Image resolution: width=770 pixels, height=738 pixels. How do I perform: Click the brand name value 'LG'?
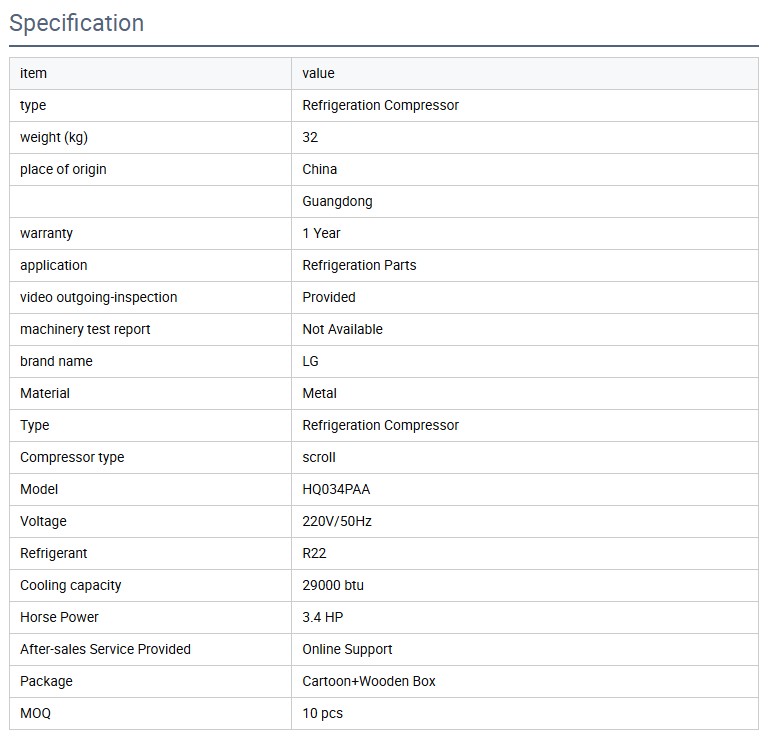[310, 361]
